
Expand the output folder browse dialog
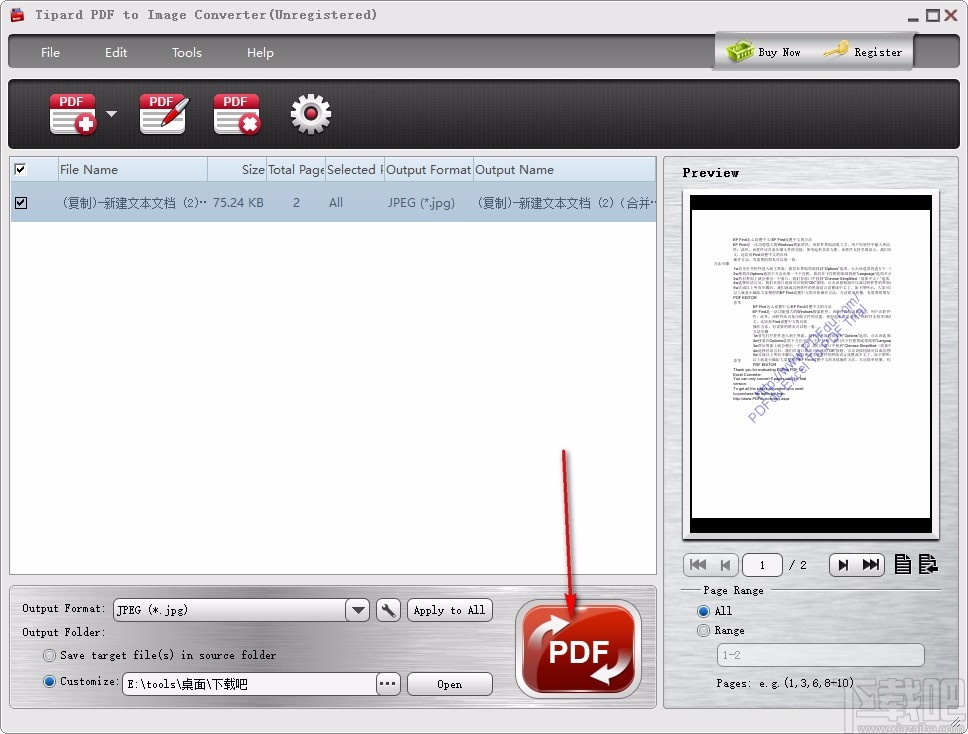[x=387, y=683]
